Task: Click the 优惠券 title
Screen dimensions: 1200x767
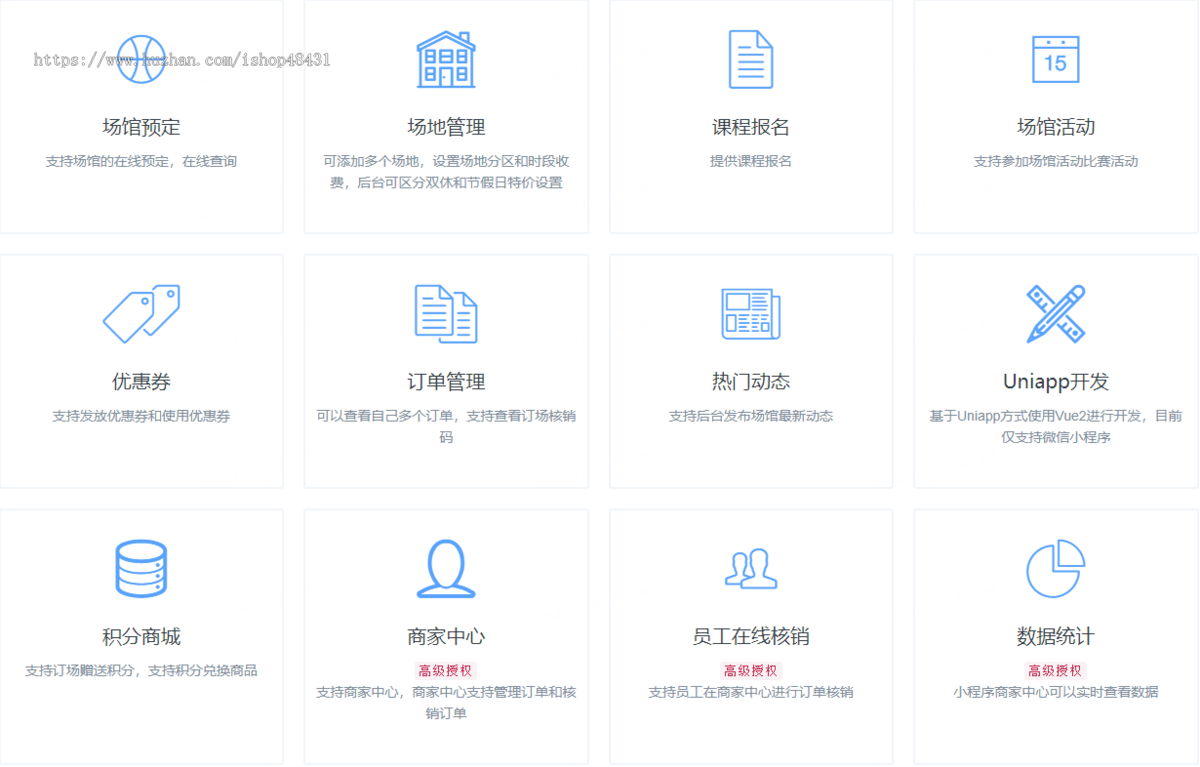Action: tap(141, 382)
